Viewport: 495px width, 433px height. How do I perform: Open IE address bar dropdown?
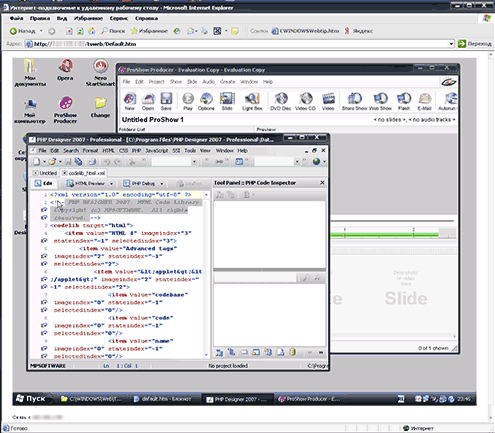pyautogui.click(x=451, y=44)
